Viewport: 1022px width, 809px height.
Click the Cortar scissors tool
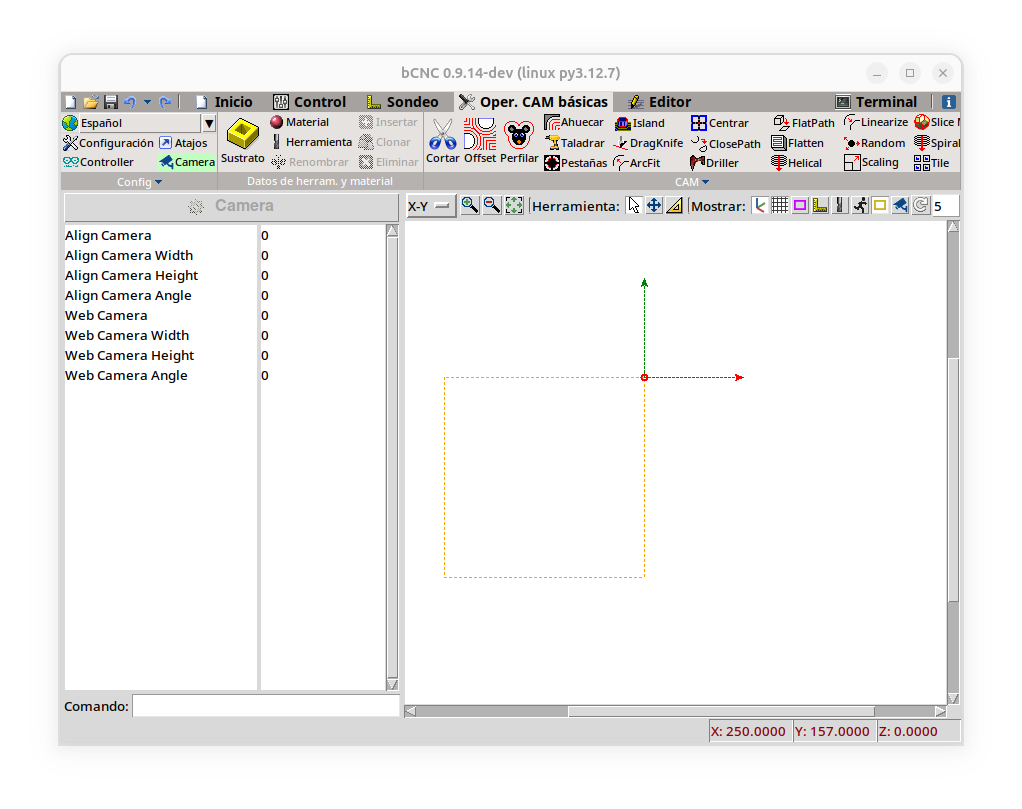coord(443,141)
